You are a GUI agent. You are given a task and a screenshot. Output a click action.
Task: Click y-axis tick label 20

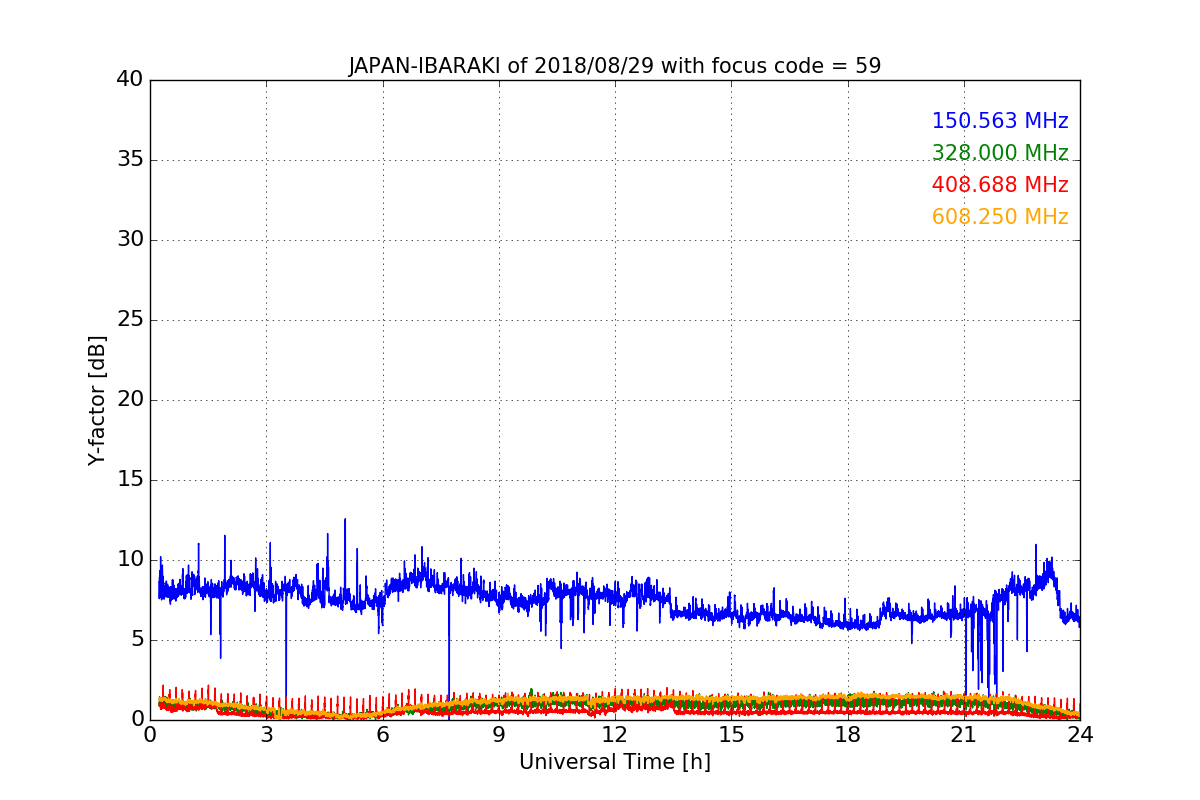click(x=130, y=399)
